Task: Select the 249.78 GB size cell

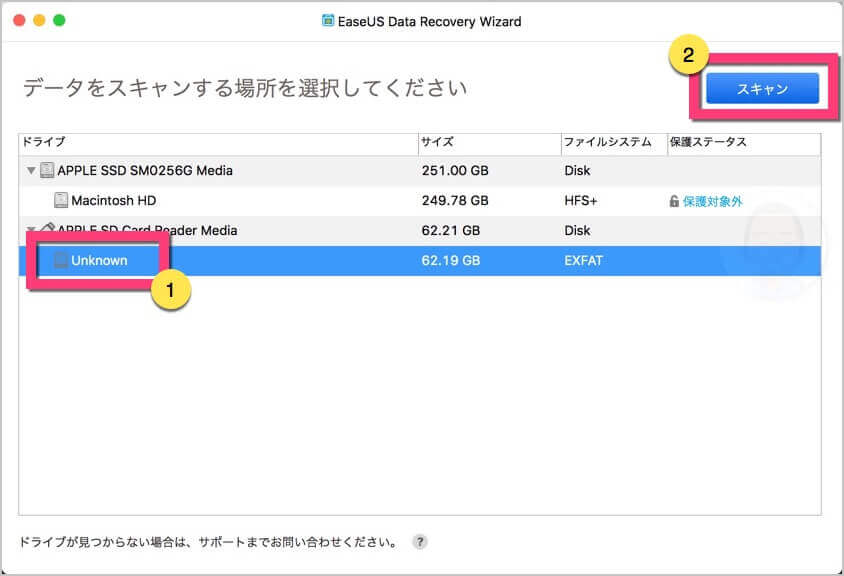Action: coord(455,201)
